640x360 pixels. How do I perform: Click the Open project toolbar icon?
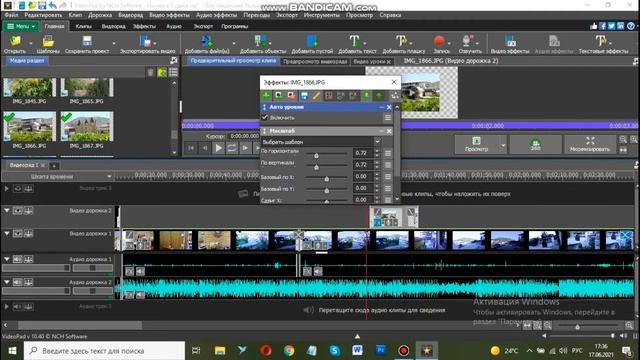[x=15, y=42]
